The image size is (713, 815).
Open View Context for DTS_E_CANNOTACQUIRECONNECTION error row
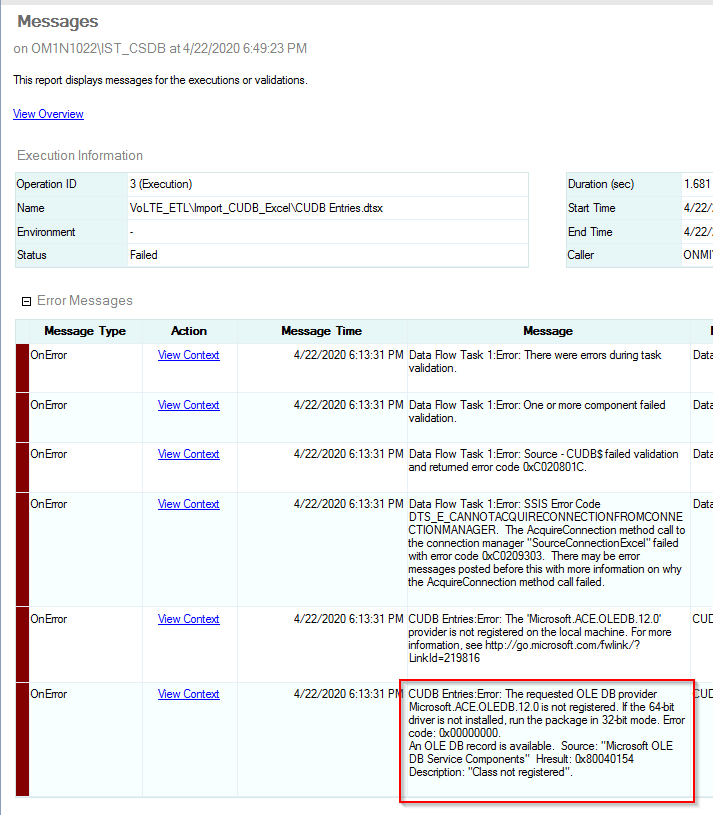[x=189, y=504]
